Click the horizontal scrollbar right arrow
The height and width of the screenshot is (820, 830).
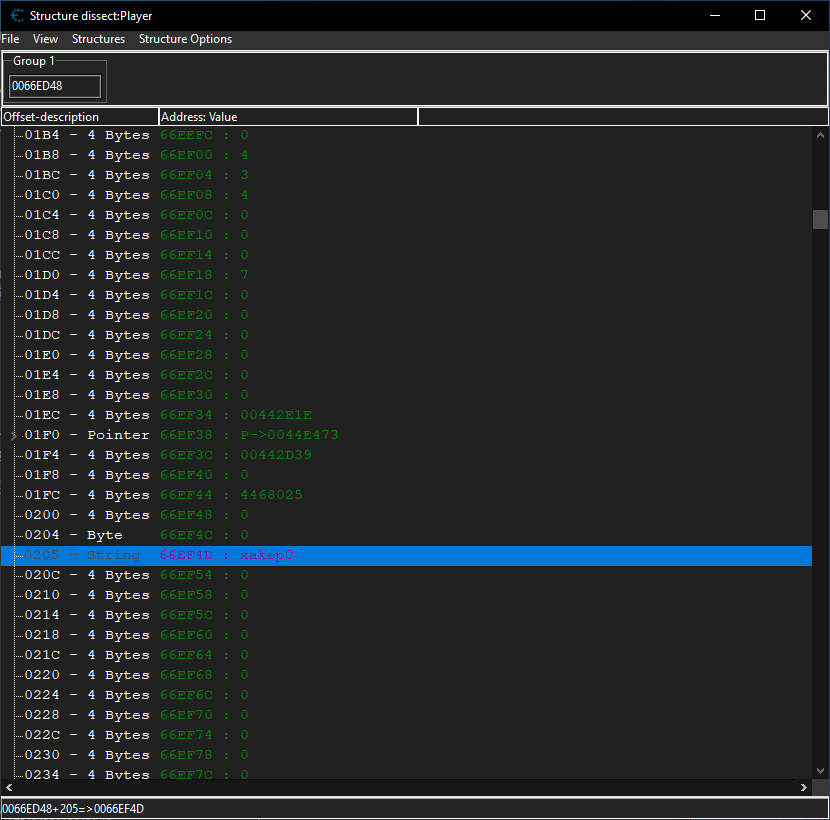[805, 788]
